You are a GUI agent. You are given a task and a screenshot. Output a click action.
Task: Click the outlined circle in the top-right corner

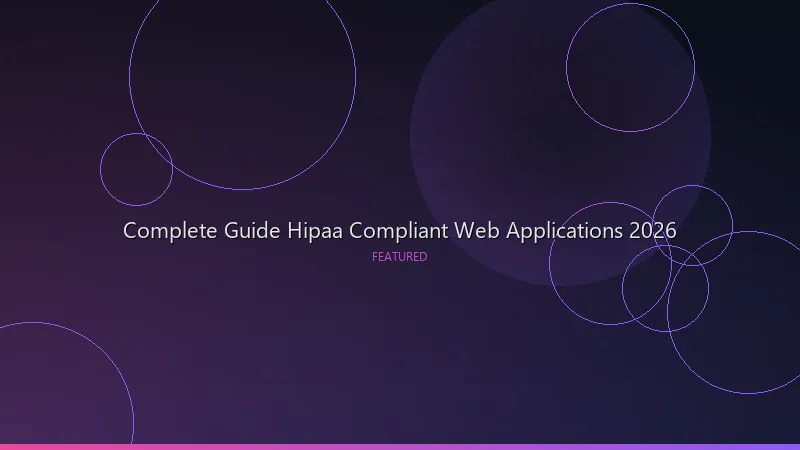630,68
